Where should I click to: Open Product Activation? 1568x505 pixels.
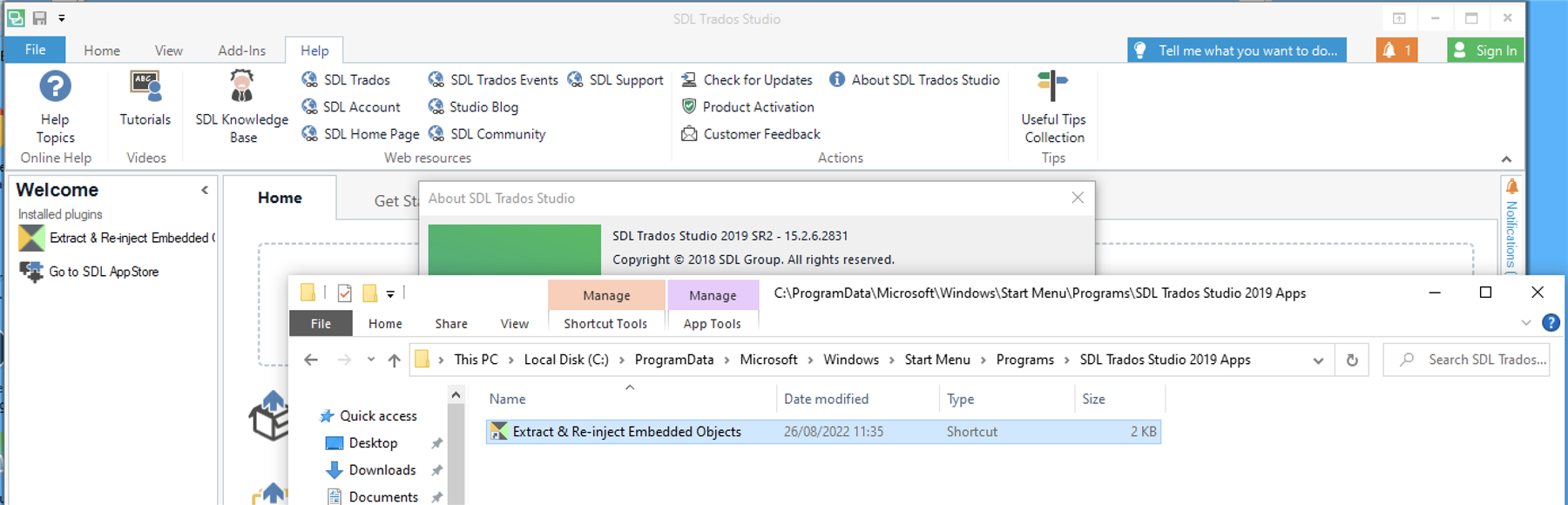click(x=747, y=107)
